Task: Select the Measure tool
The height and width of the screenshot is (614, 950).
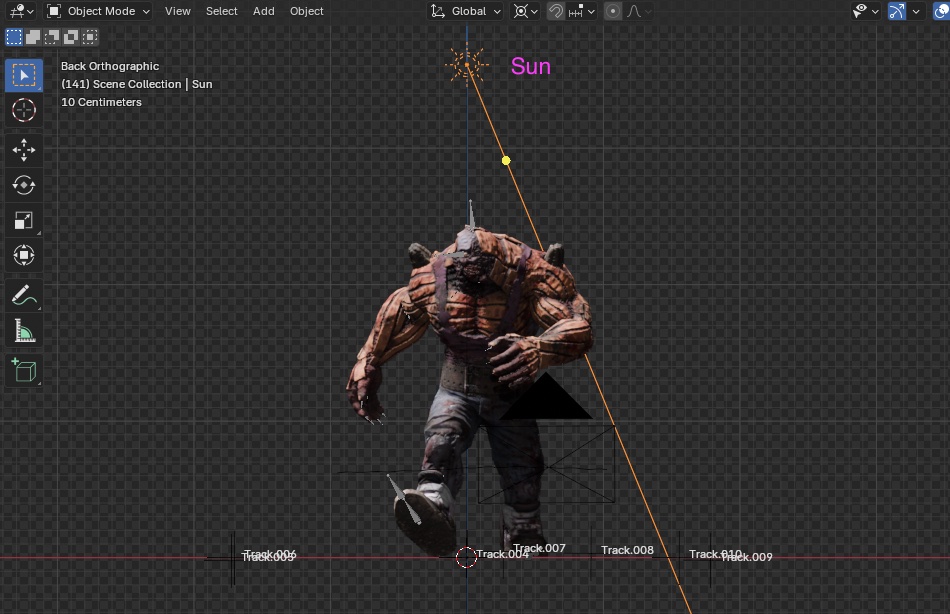Action: (24, 330)
